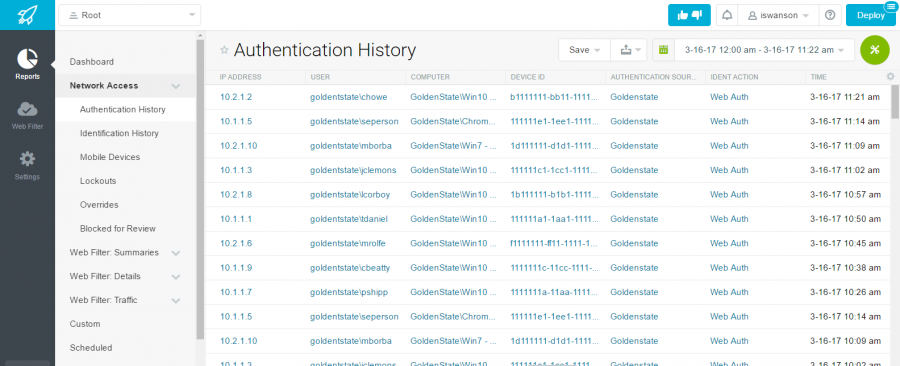This screenshot has width=900, height=366.
Task: Open the notifications bell
Action: pyautogui.click(x=727, y=15)
